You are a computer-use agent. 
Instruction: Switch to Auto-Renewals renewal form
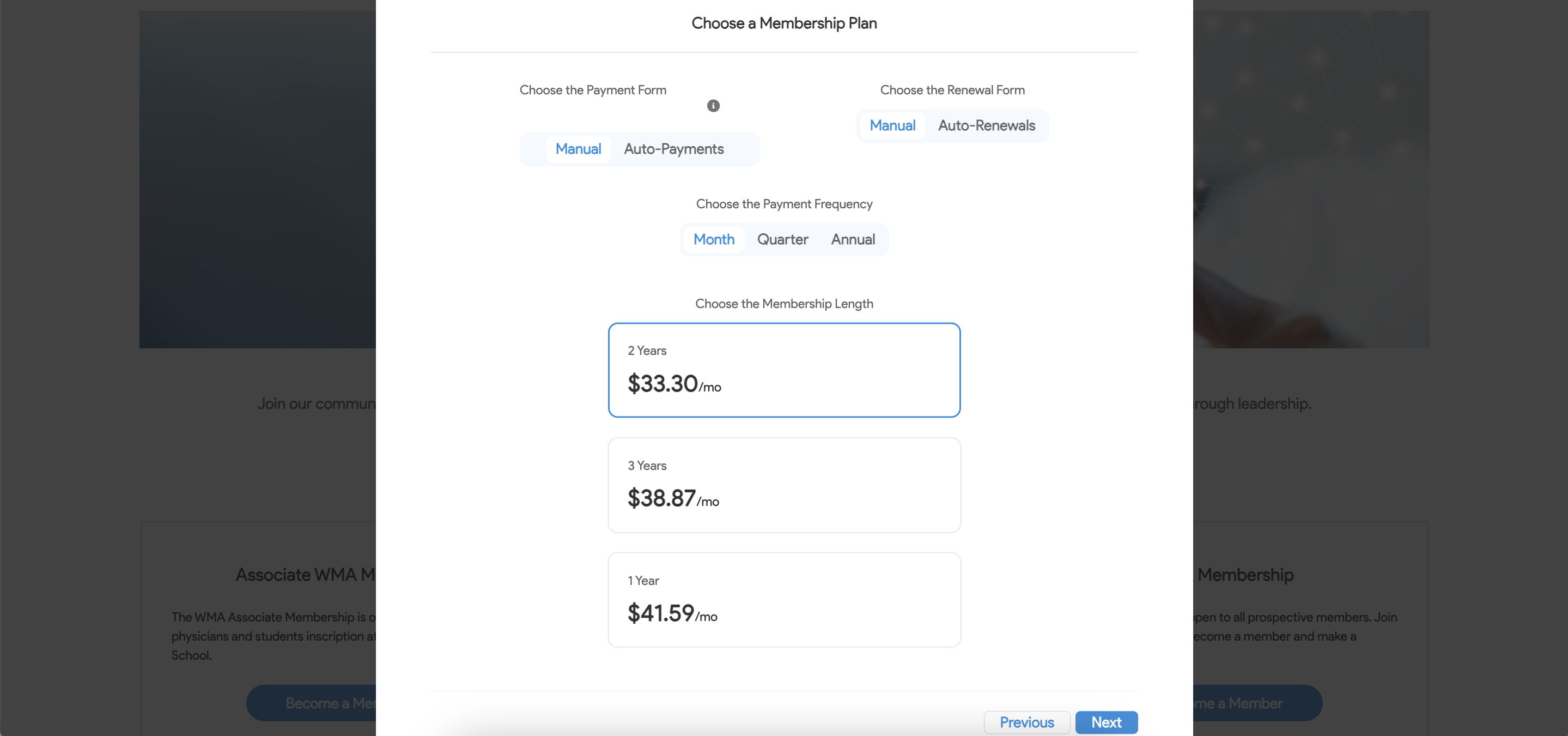986,125
